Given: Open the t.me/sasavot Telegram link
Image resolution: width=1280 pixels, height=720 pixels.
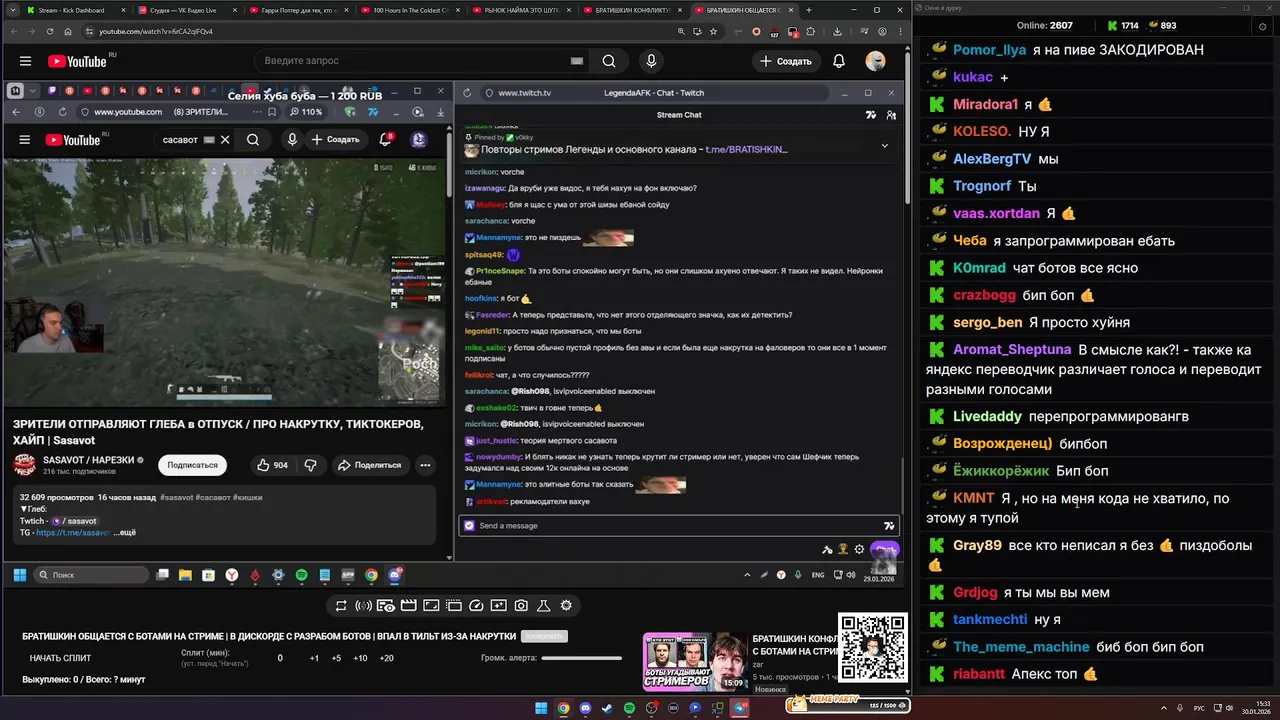Looking at the screenshot, I should 73,533.
